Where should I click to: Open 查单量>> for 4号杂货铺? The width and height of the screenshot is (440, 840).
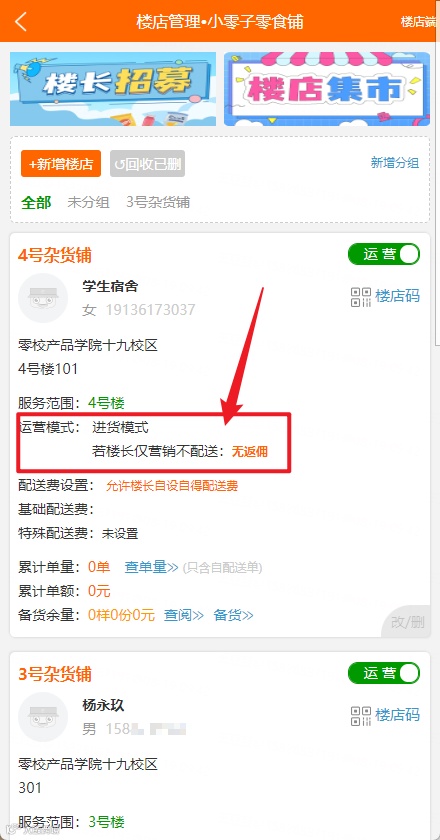pyautogui.click(x=151, y=567)
